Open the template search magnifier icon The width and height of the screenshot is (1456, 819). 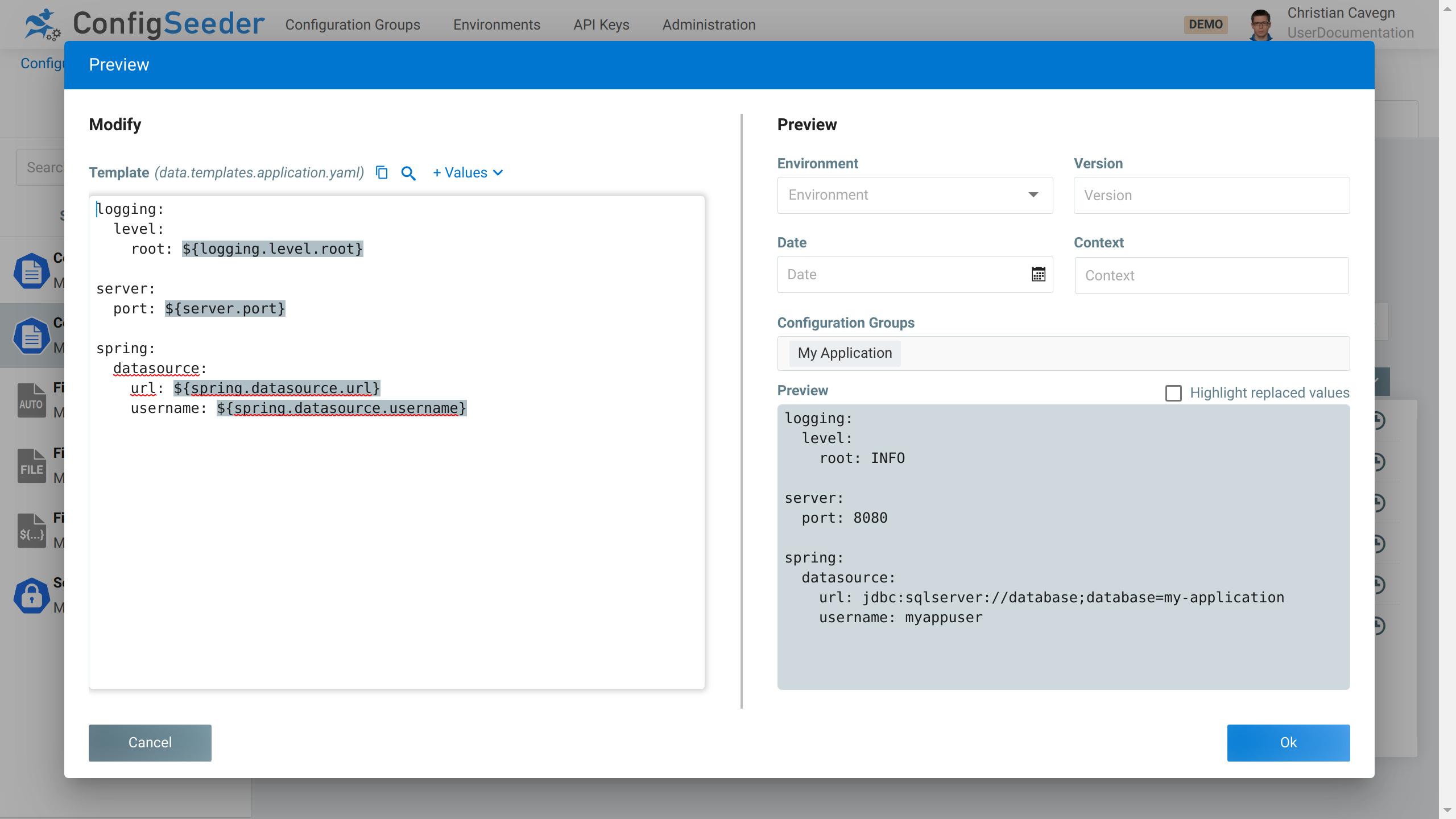point(408,173)
